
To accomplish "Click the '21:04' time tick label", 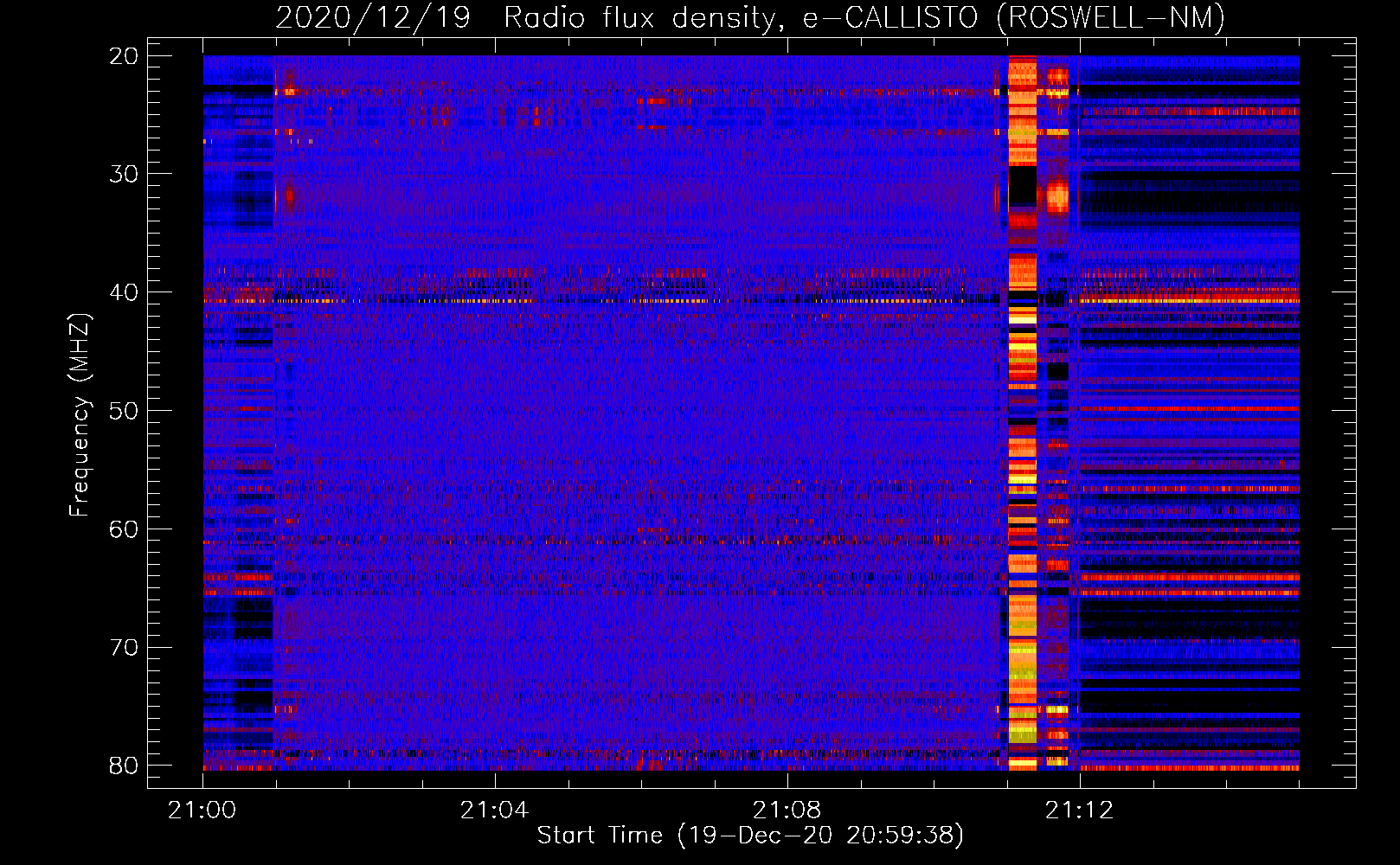I will pyautogui.click(x=494, y=811).
